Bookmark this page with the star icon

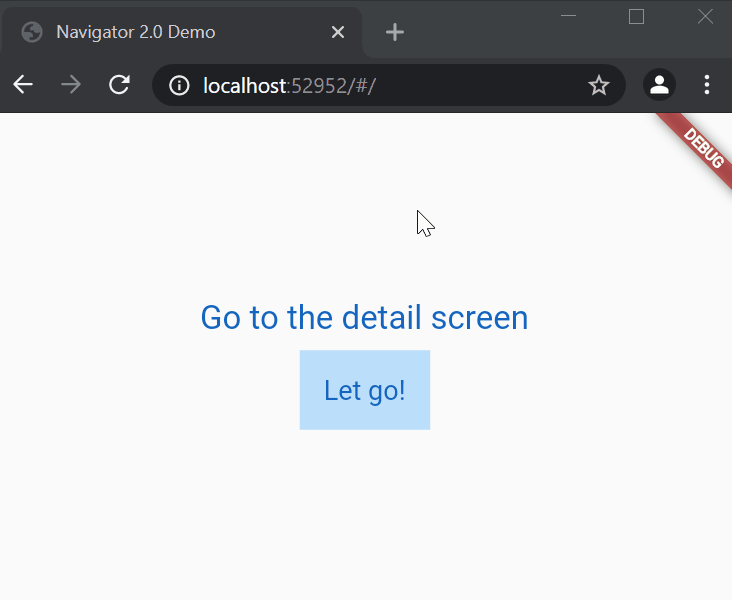(x=598, y=85)
